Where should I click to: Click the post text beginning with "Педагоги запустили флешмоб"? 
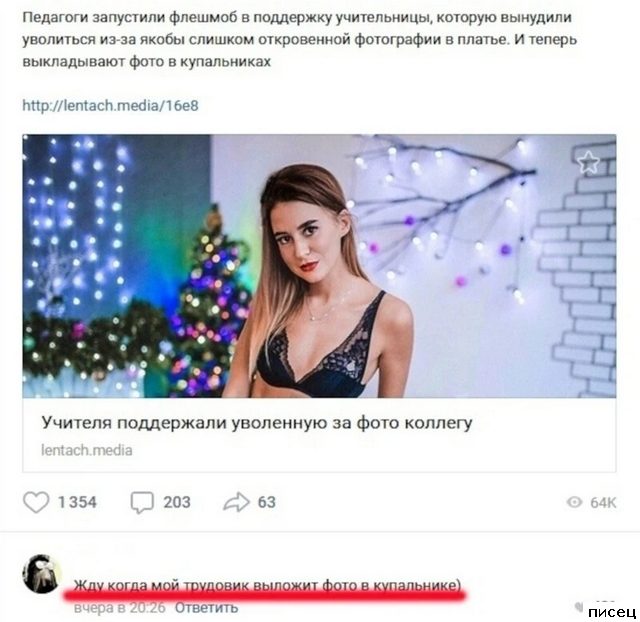tap(300, 40)
